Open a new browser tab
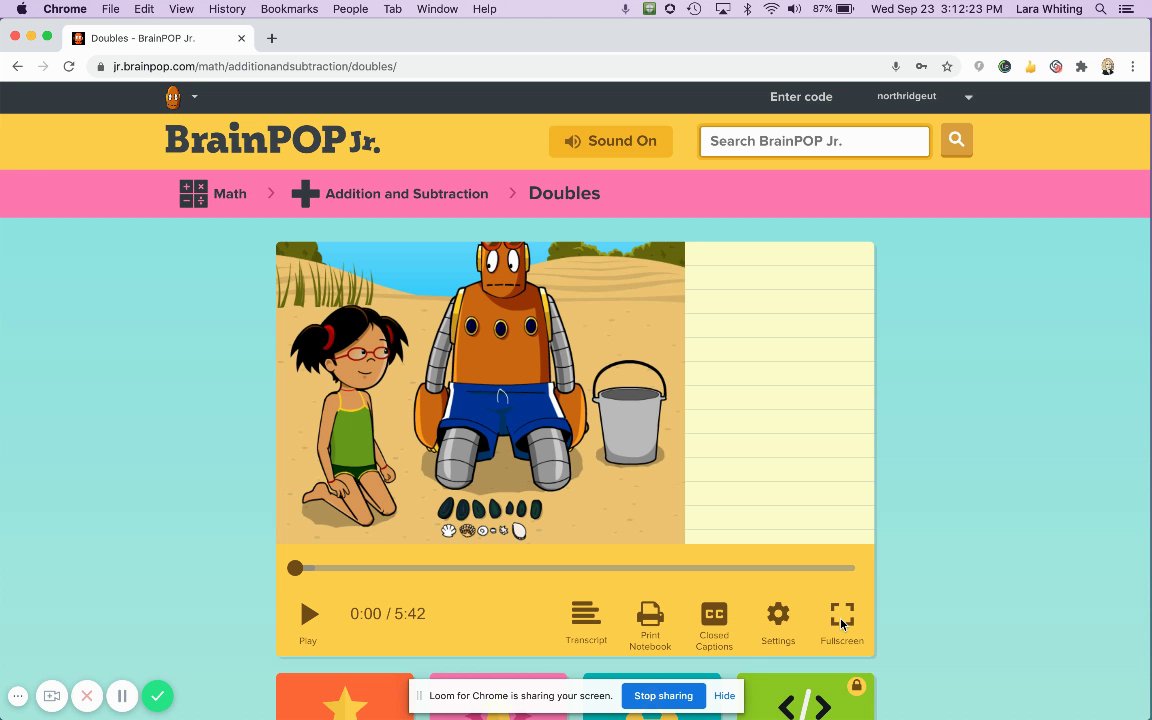The width and height of the screenshot is (1152, 720). [x=272, y=38]
